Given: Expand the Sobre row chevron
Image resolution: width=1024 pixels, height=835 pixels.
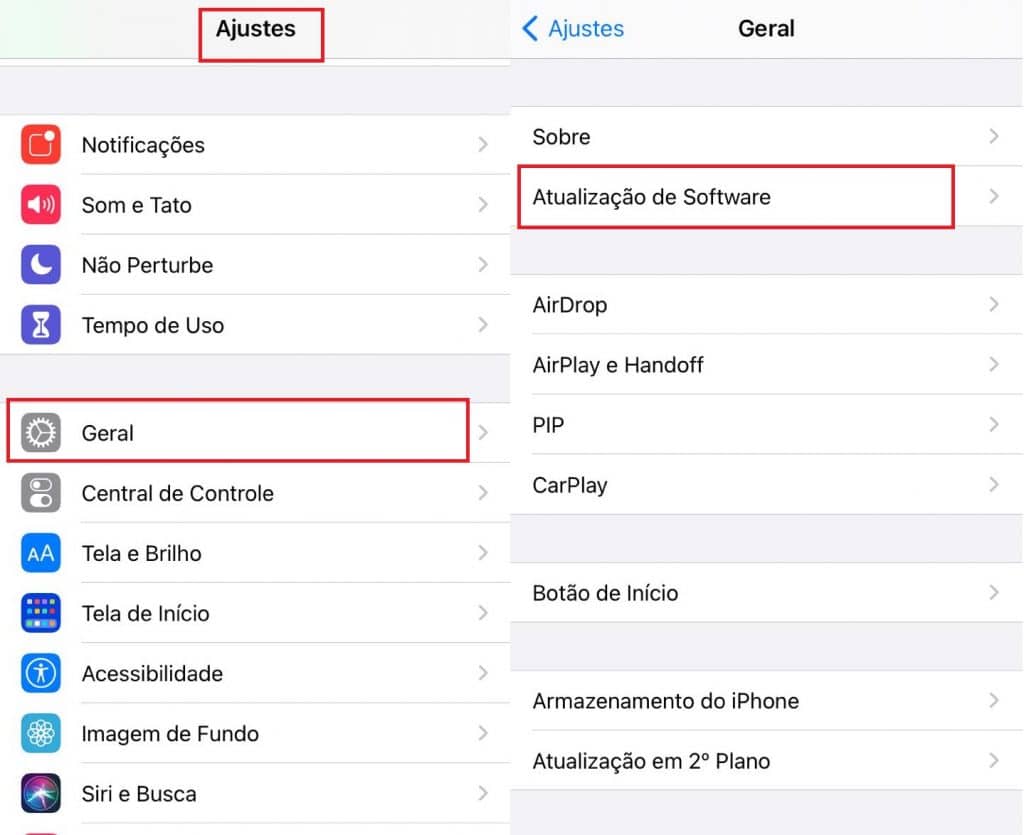Looking at the screenshot, I should (x=993, y=137).
